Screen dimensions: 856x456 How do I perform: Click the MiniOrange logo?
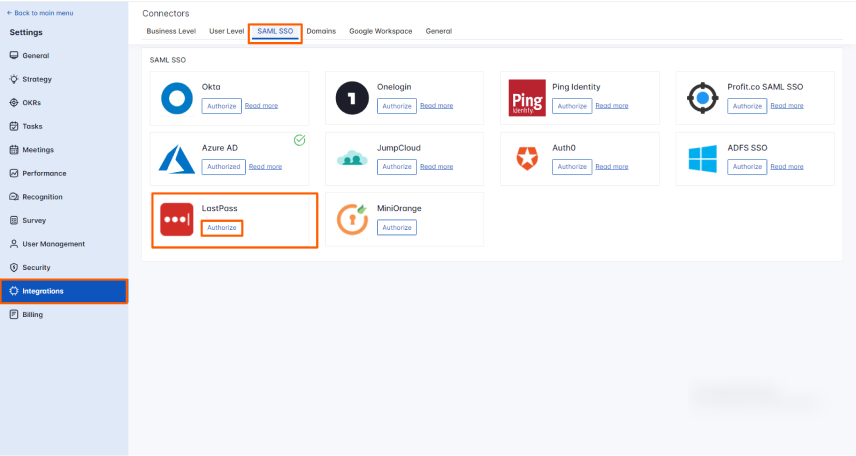[x=352, y=219]
